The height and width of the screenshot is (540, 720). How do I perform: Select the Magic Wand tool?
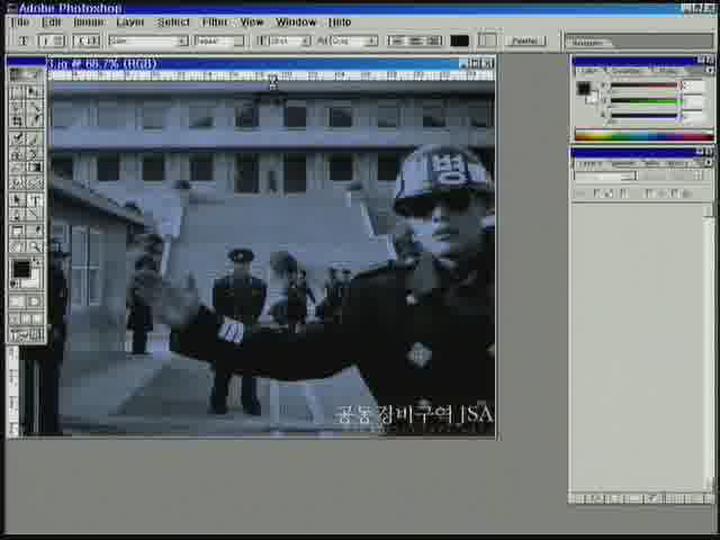[34, 107]
